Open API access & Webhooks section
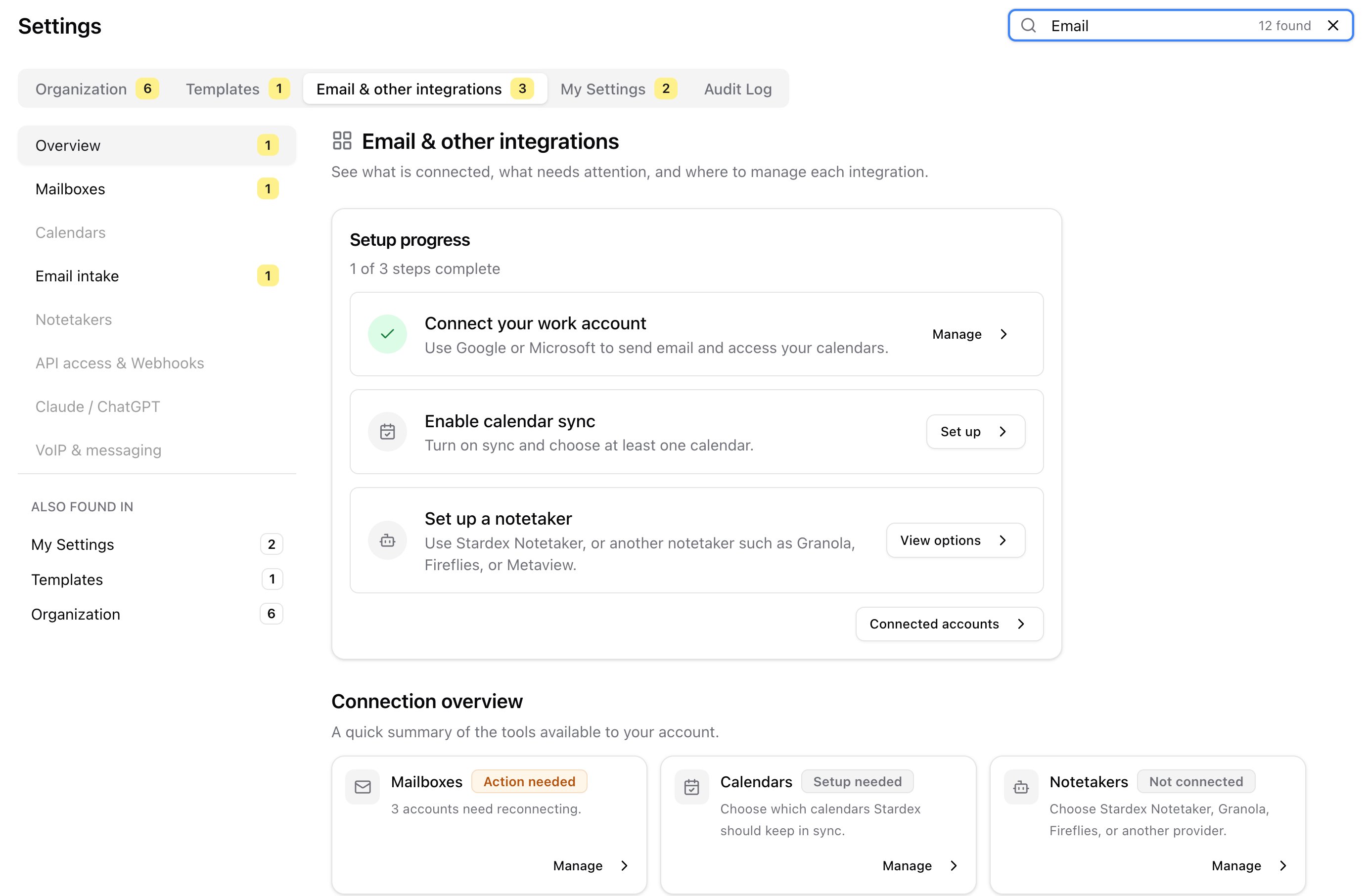Screen dimensions: 1367x896 (157, 363)
